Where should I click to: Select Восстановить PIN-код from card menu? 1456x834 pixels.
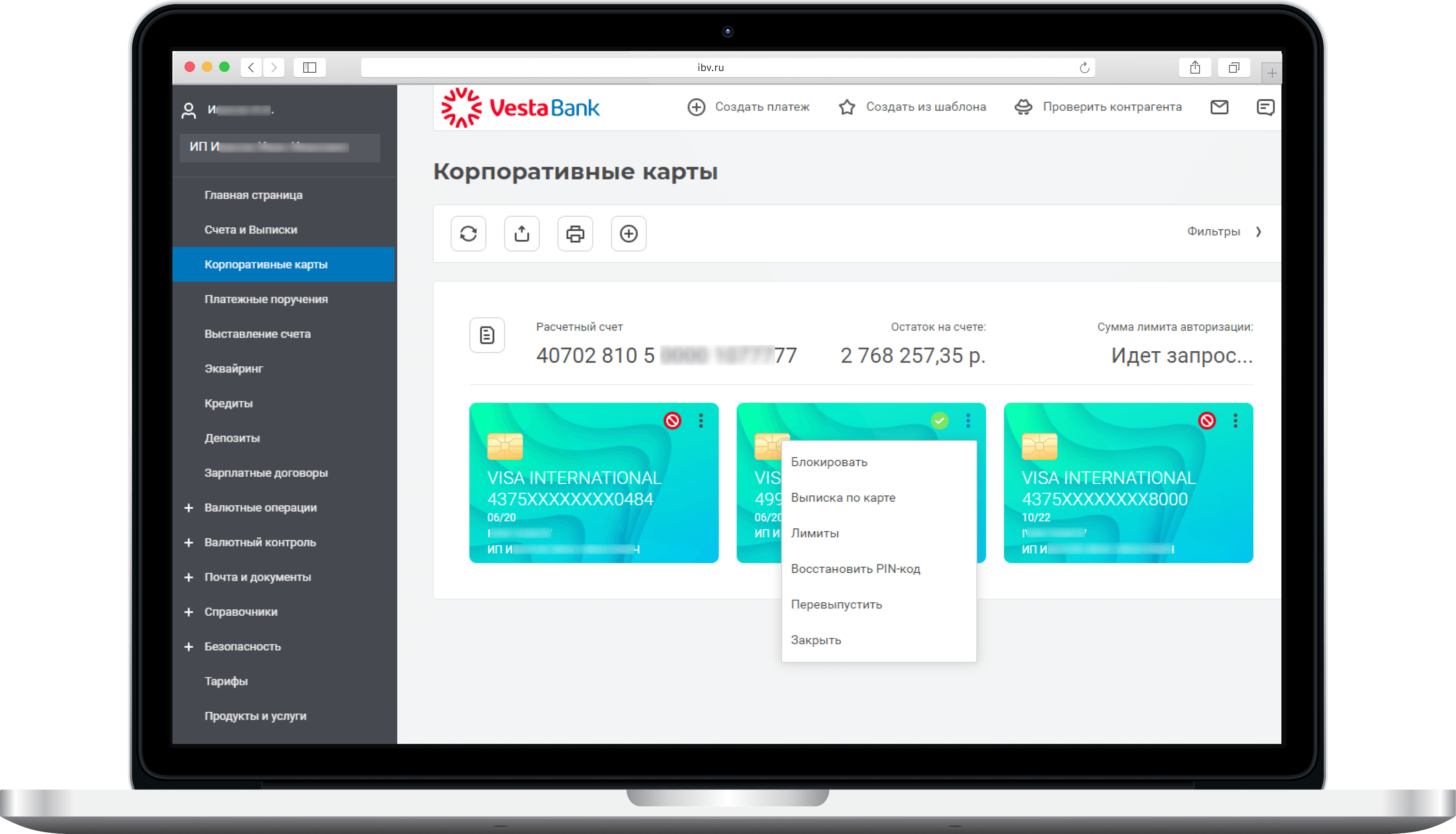[879, 569]
